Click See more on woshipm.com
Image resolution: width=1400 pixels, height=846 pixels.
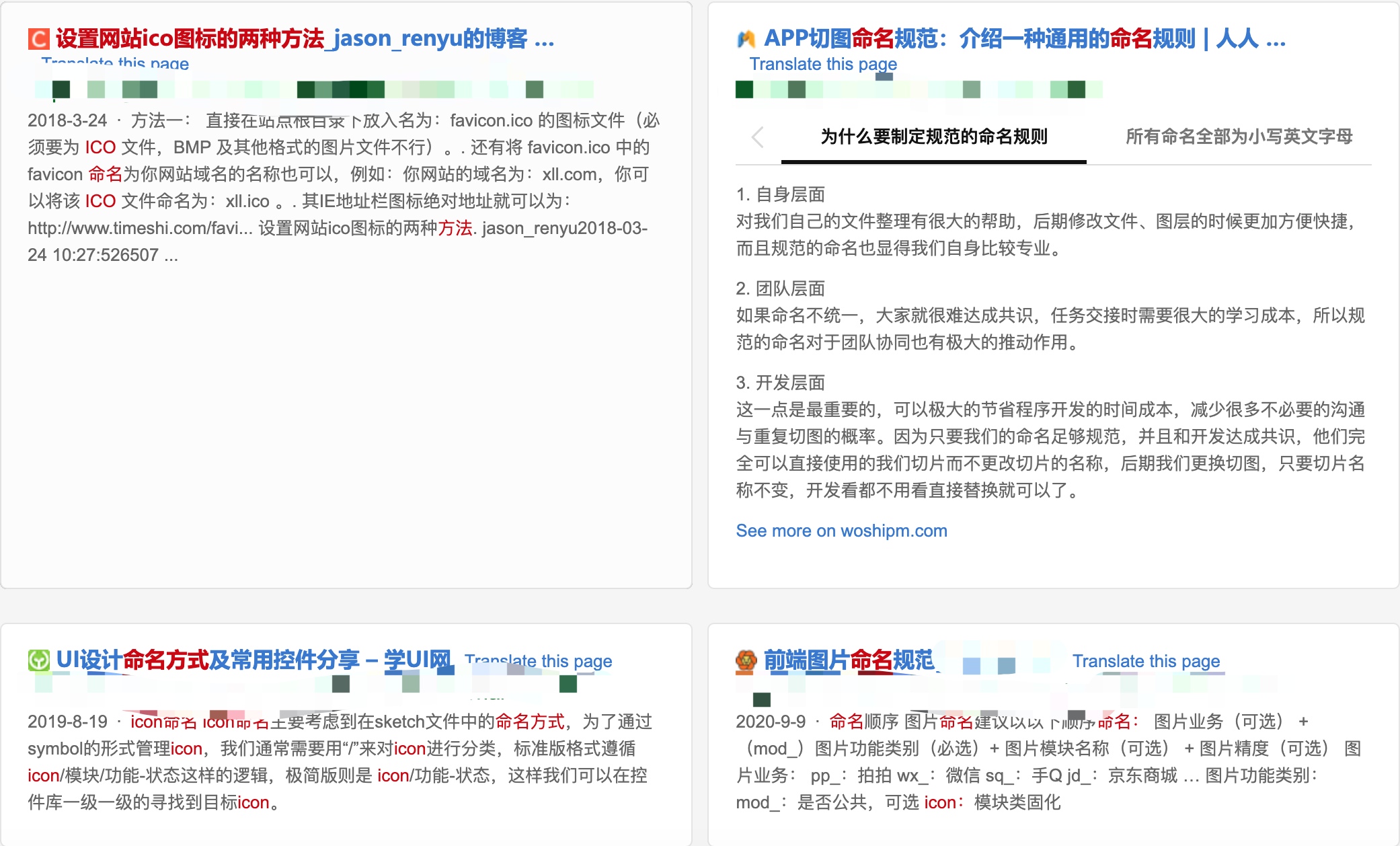pos(841,531)
